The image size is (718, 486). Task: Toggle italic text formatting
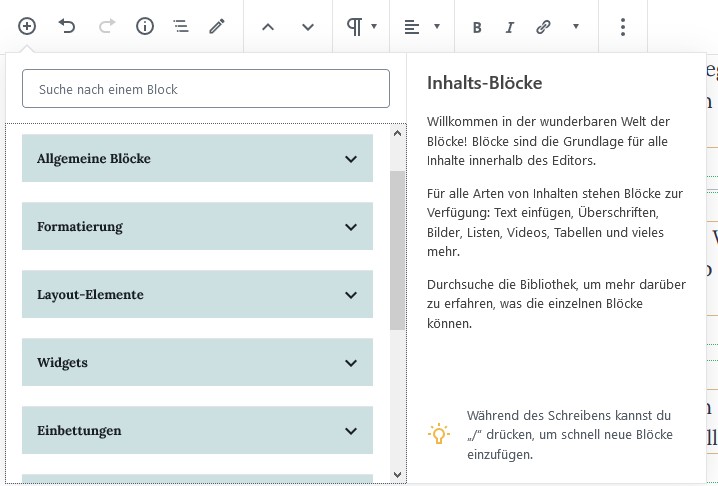coord(510,27)
